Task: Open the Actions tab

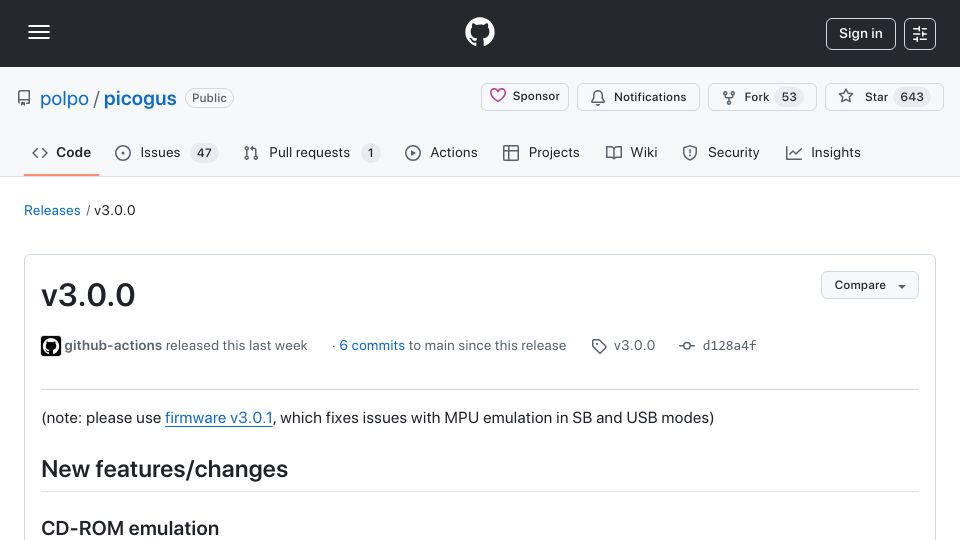Action: pos(441,152)
